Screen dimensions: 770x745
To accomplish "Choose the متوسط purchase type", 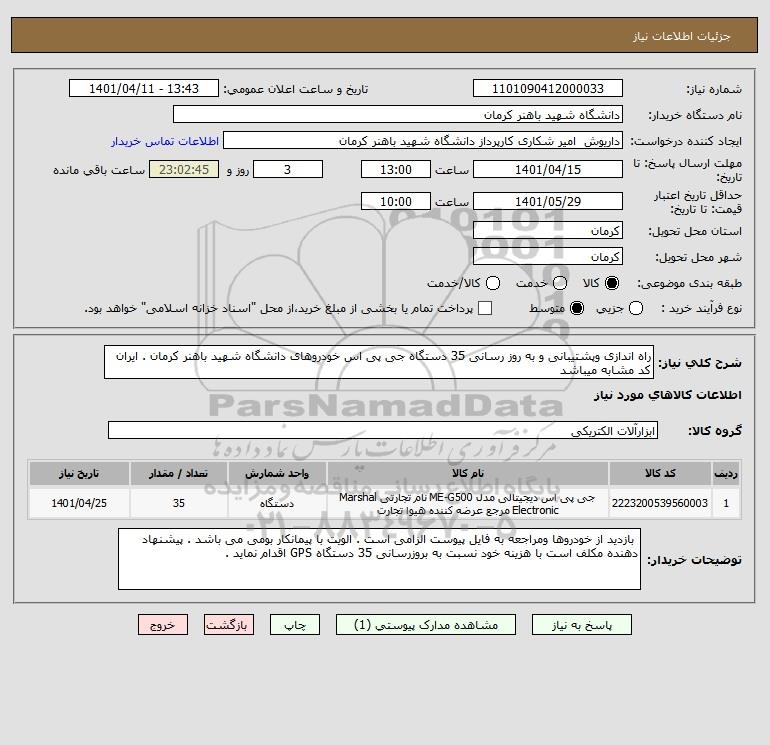I will click(577, 308).
